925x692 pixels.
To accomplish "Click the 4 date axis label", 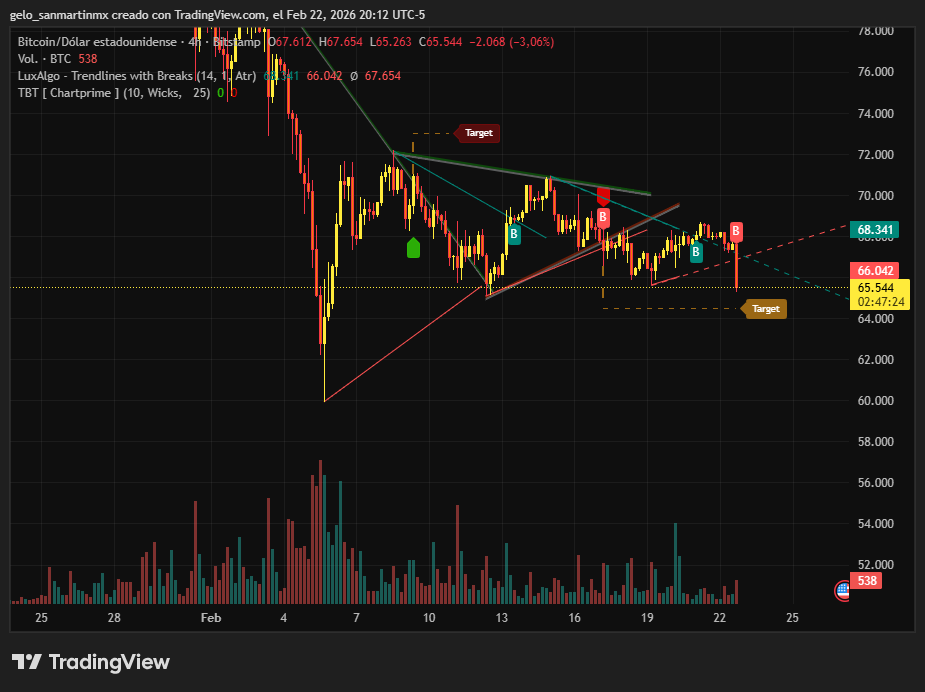I will [284, 618].
